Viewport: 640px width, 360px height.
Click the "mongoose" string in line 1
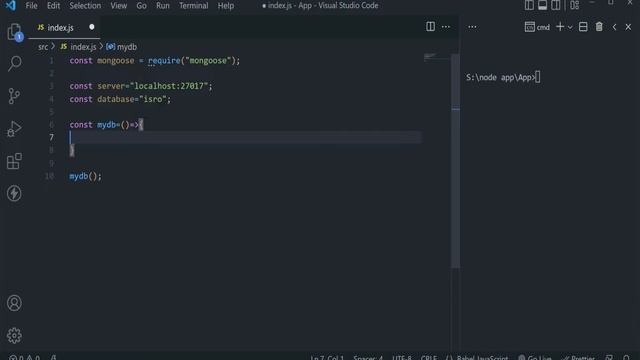click(208, 60)
